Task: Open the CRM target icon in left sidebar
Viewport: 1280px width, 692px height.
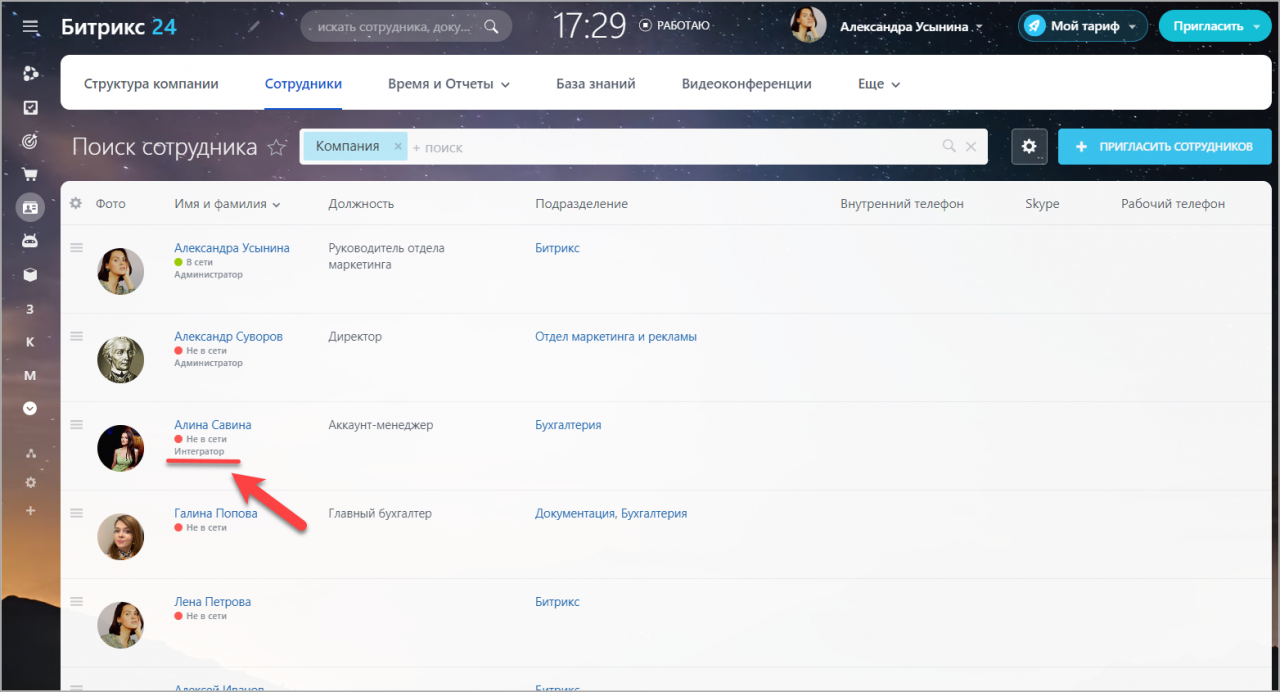Action: 30,141
